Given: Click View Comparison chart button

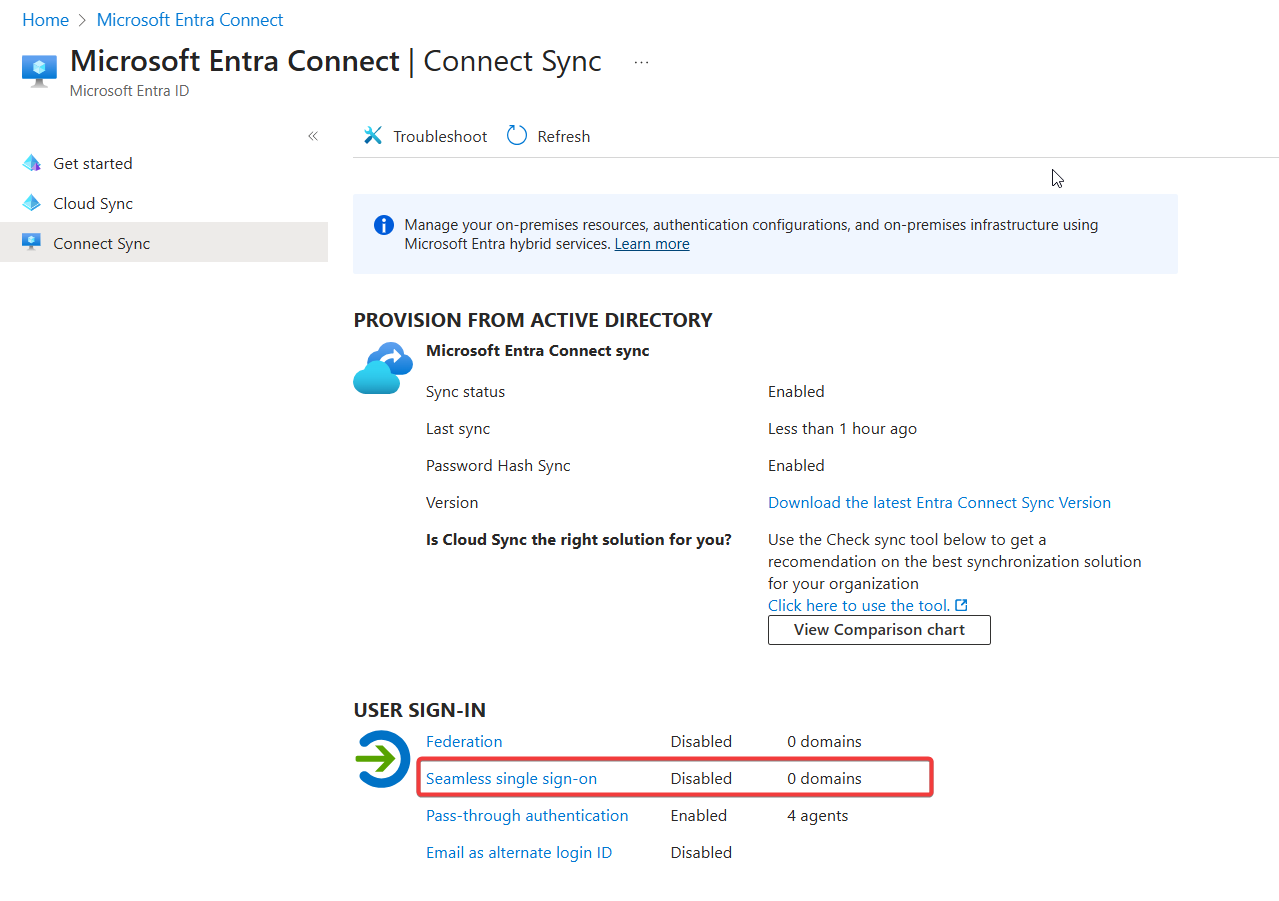Looking at the screenshot, I should click(879, 630).
